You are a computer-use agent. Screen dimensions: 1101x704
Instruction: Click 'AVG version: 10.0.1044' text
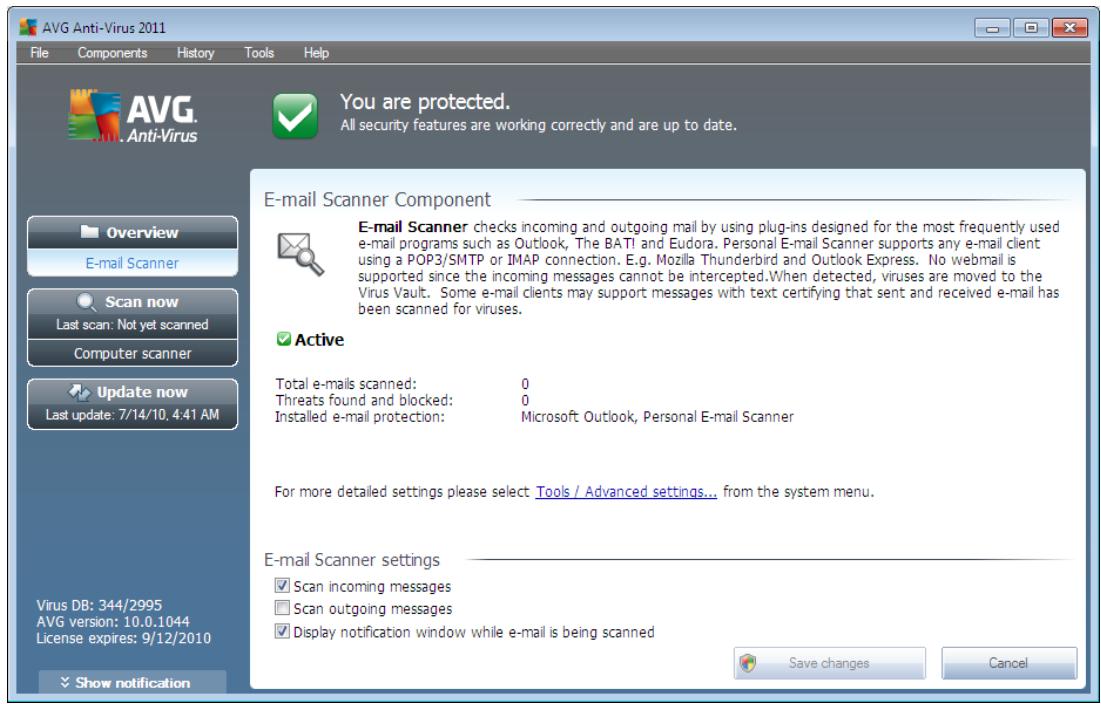[x=113, y=622]
